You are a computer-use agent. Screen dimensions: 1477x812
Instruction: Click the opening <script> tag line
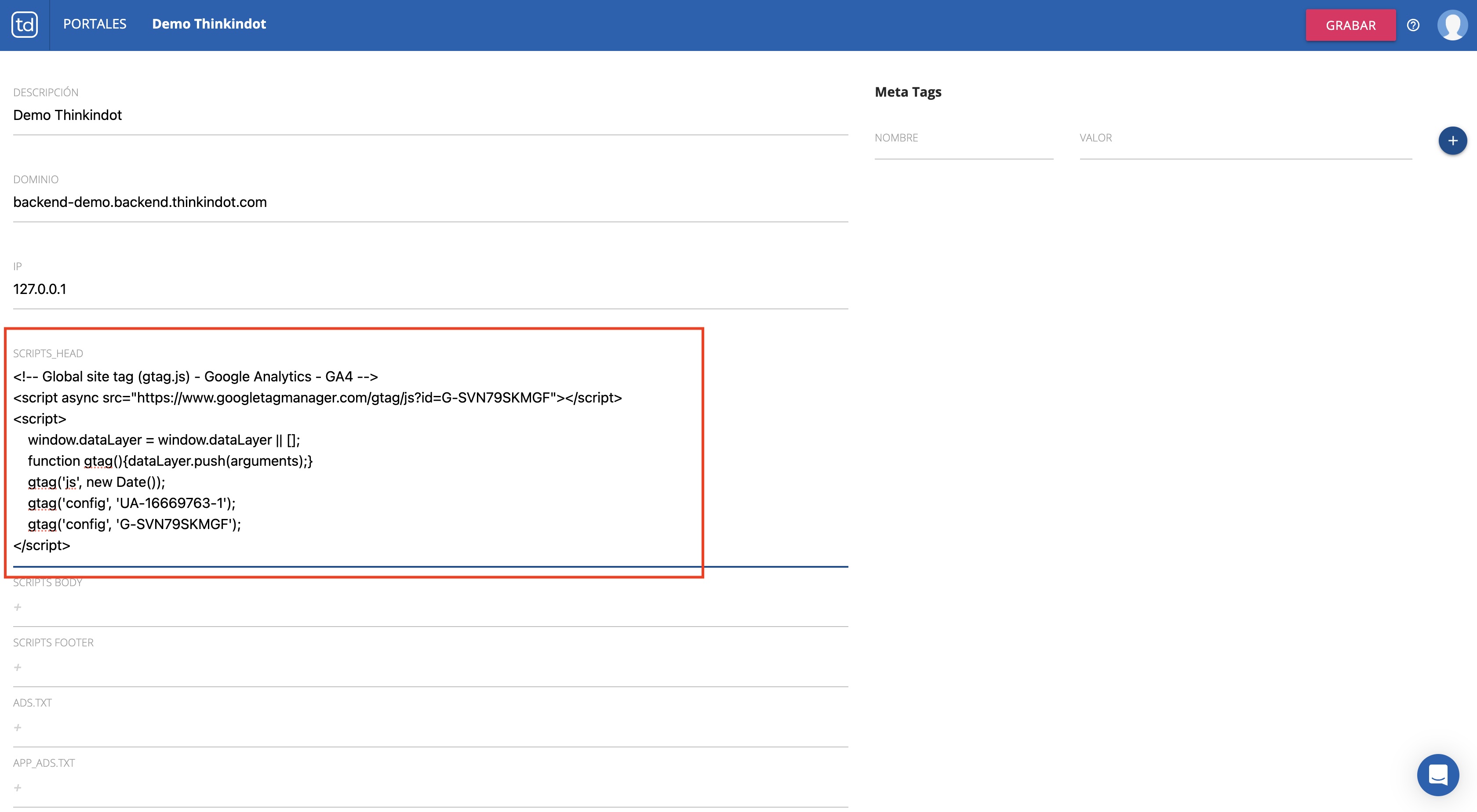[40, 419]
